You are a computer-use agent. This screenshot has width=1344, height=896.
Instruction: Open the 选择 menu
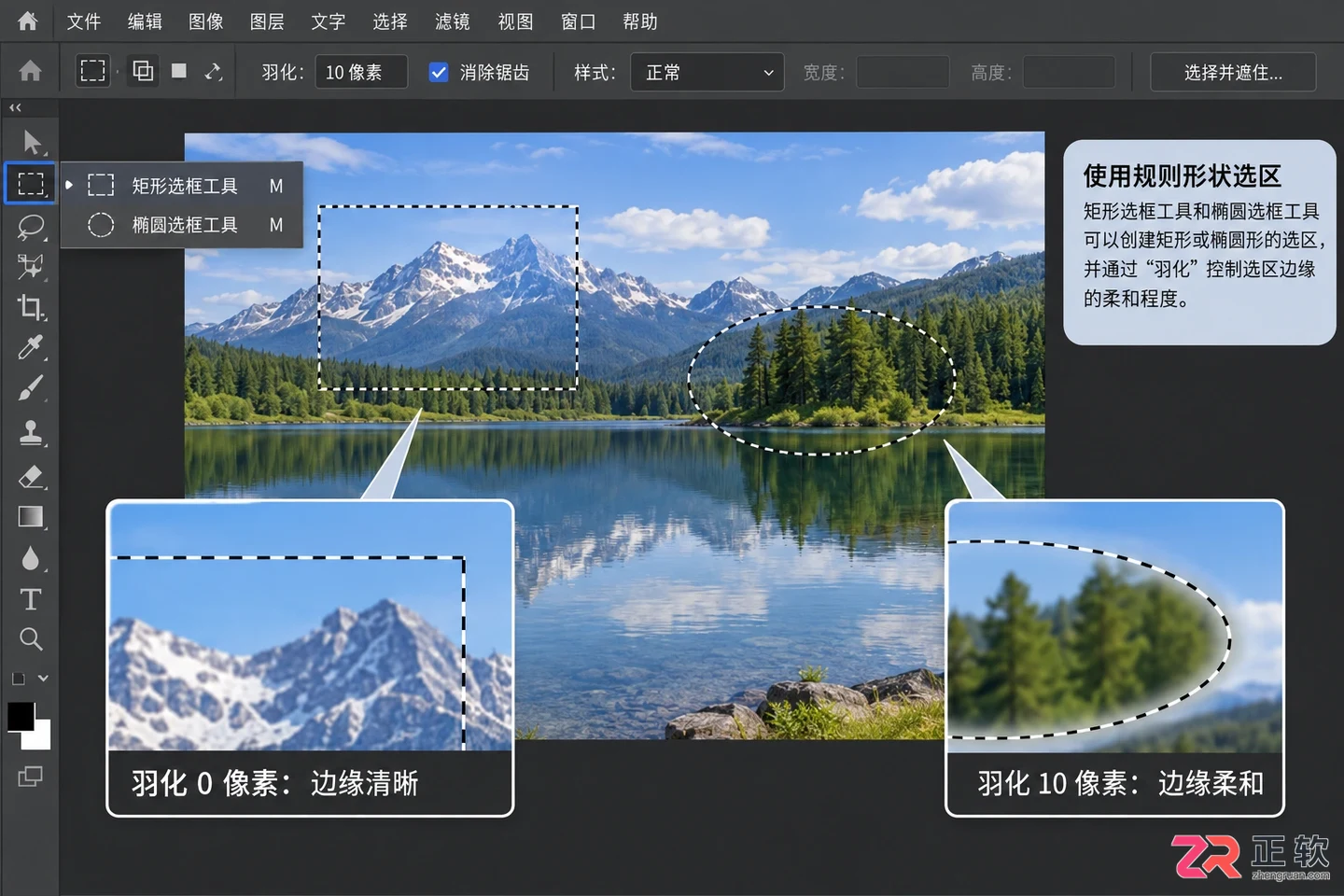click(390, 21)
